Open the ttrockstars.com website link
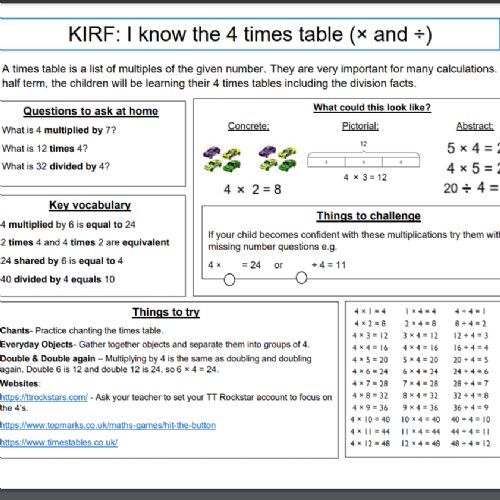Image resolution: width=500 pixels, height=500 pixels. coord(44,397)
